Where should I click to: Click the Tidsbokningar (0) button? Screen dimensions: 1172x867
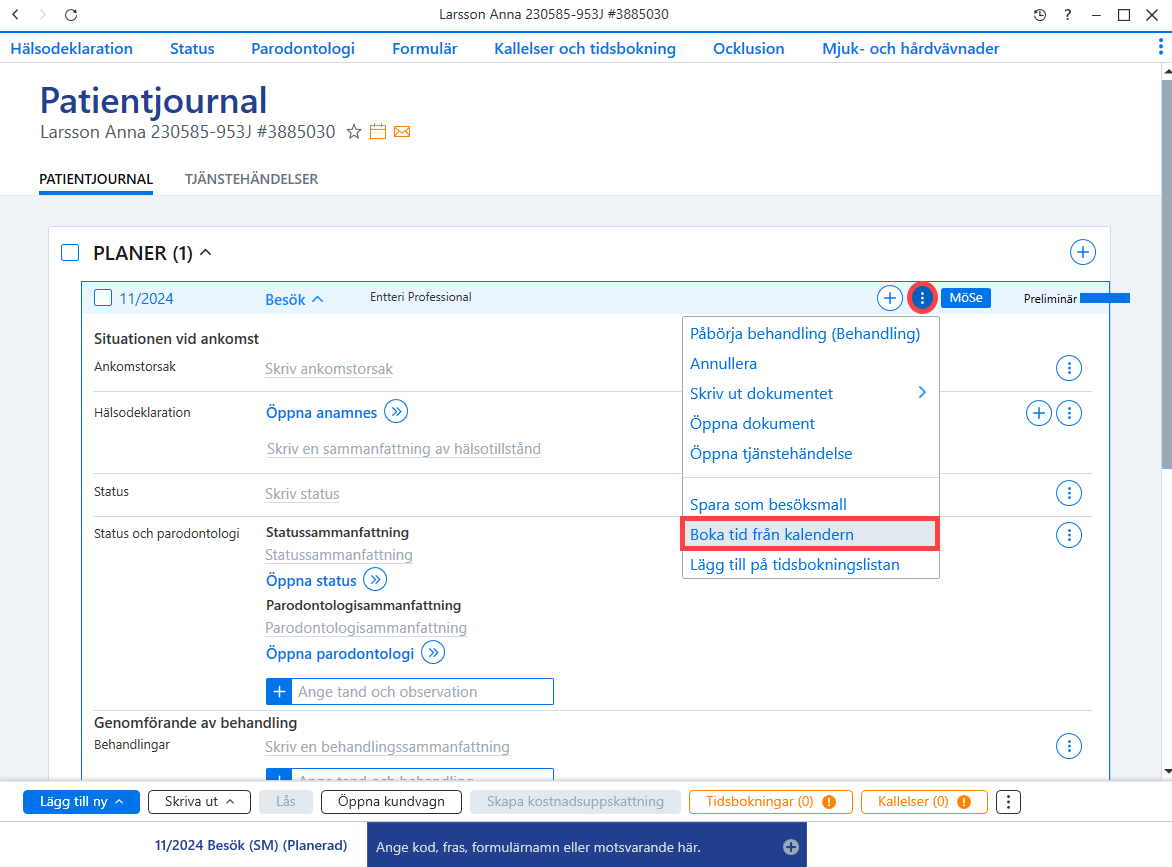771,801
